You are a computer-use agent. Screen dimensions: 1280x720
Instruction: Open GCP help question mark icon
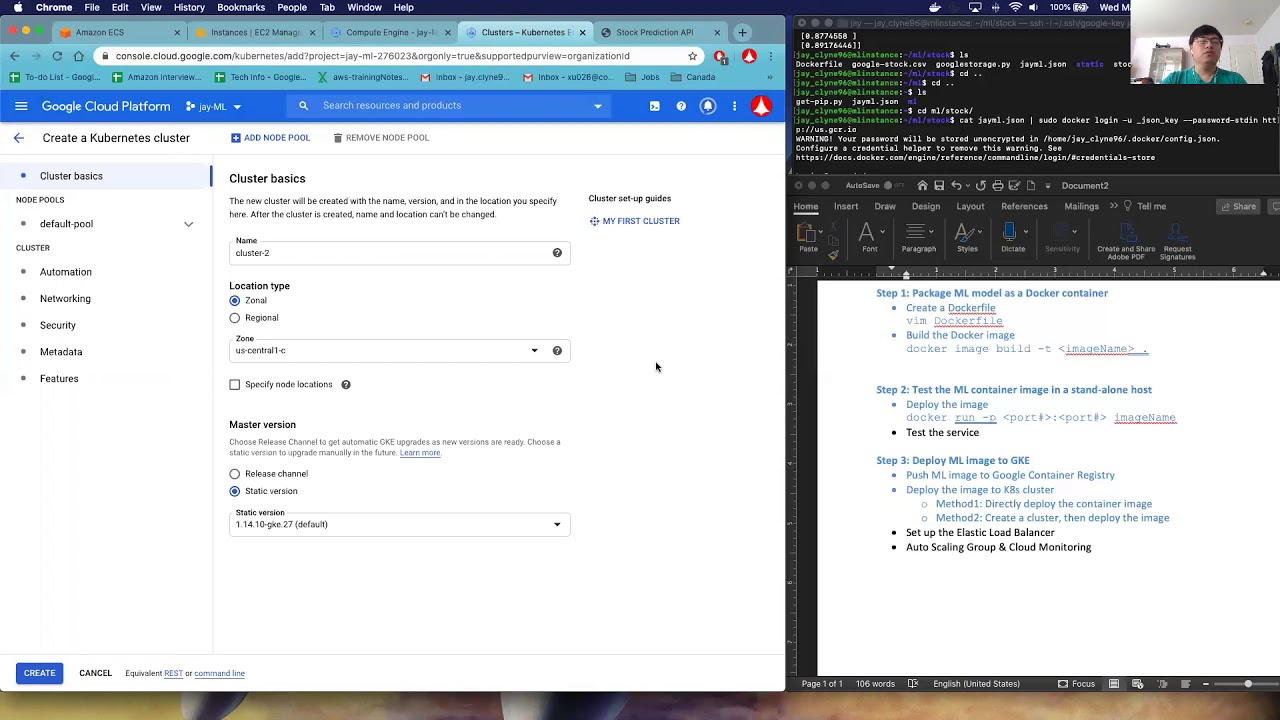coord(681,106)
